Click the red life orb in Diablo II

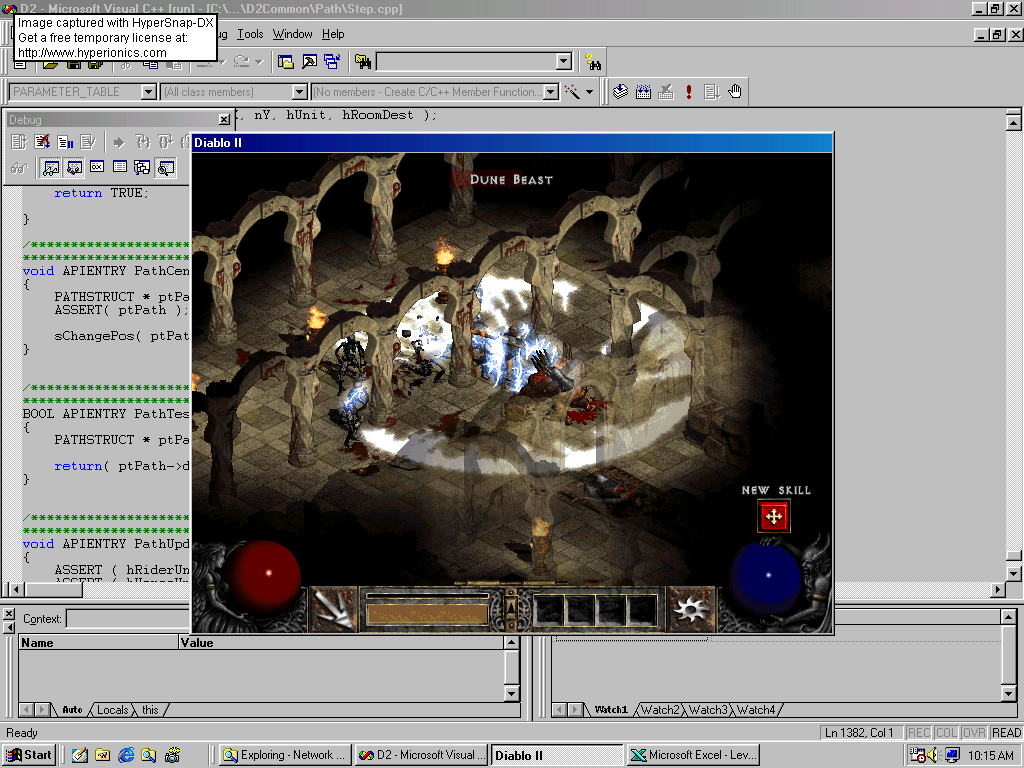pyautogui.click(x=263, y=577)
